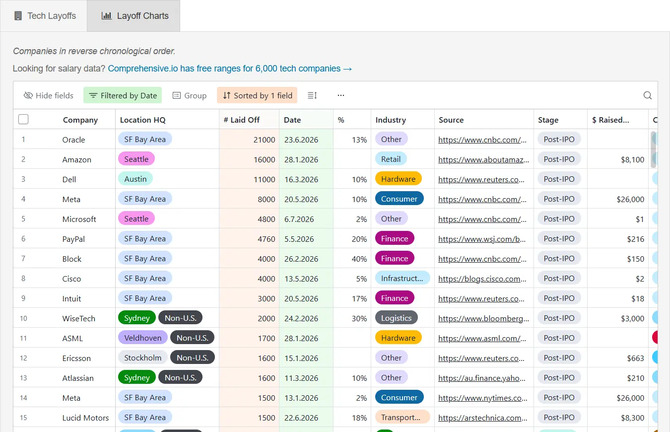Open the Group options
The width and height of the screenshot is (670, 432).
point(189,95)
